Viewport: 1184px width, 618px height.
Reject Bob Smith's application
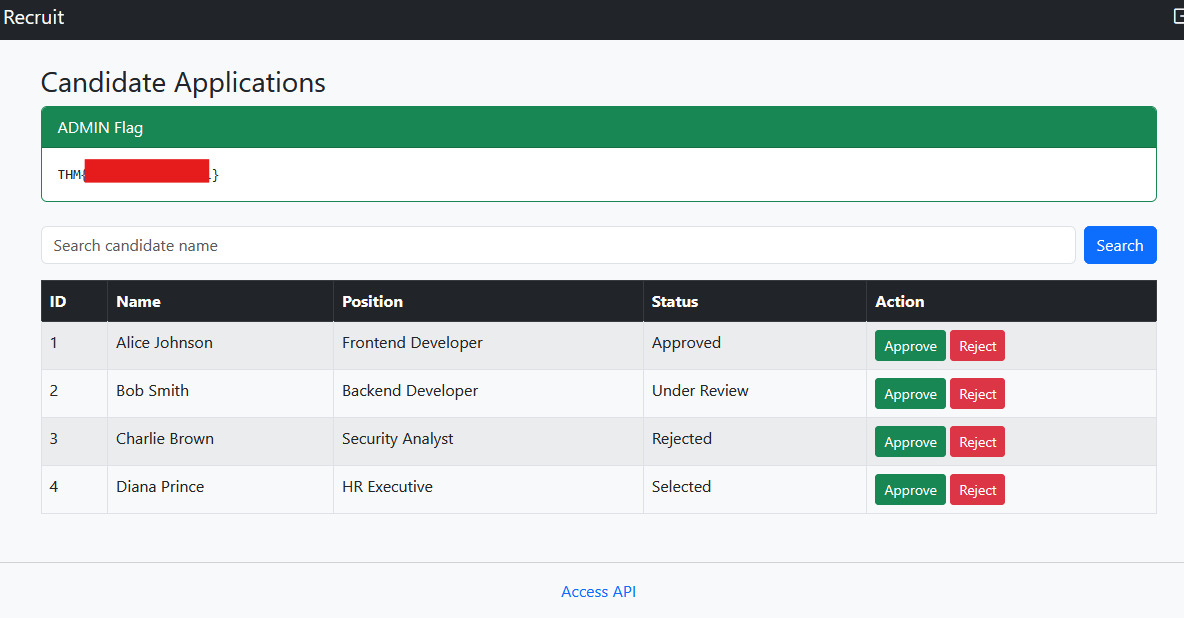pyautogui.click(x=977, y=394)
